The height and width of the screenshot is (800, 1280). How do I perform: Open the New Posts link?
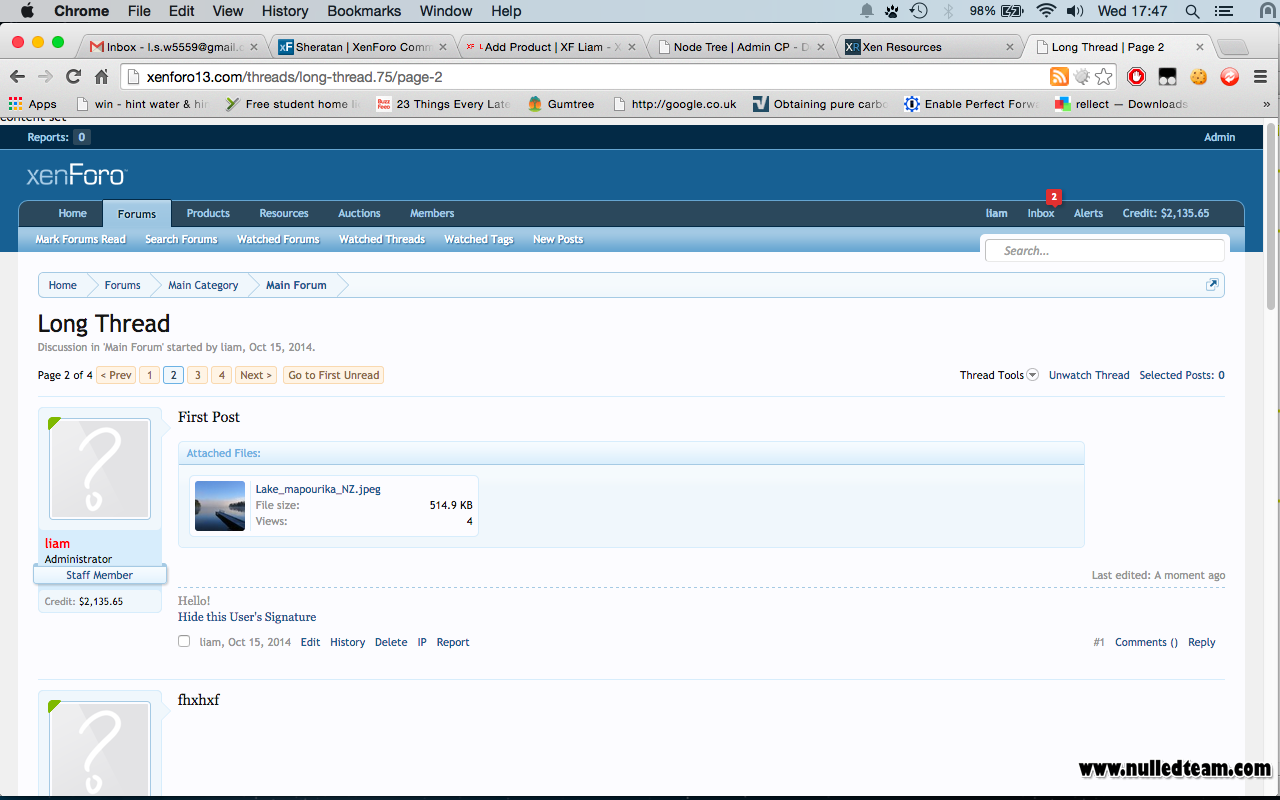(558, 239)
